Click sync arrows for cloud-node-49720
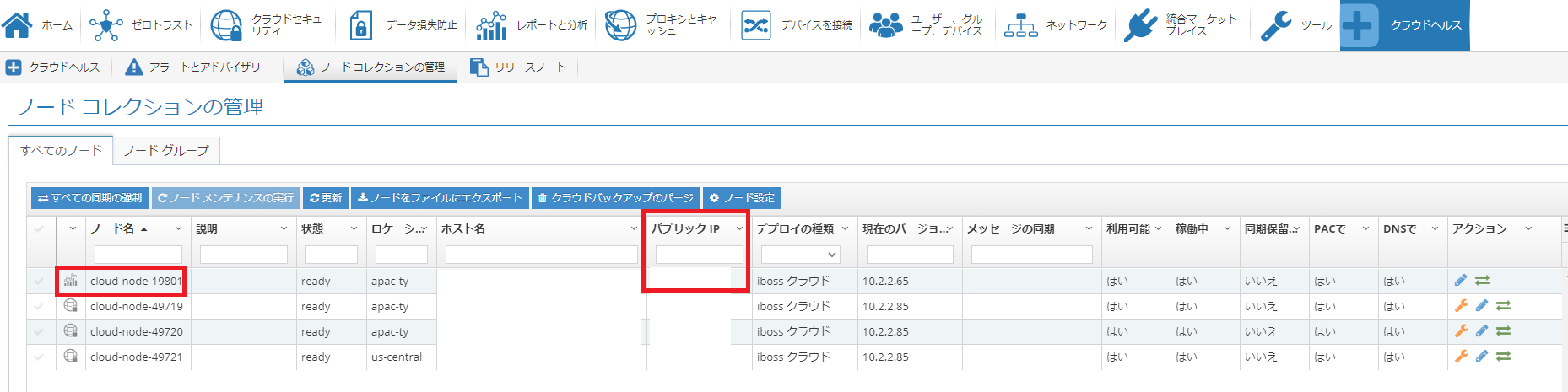The image size is (1568, 392). pyautogui.click(x=1503, y=331)
